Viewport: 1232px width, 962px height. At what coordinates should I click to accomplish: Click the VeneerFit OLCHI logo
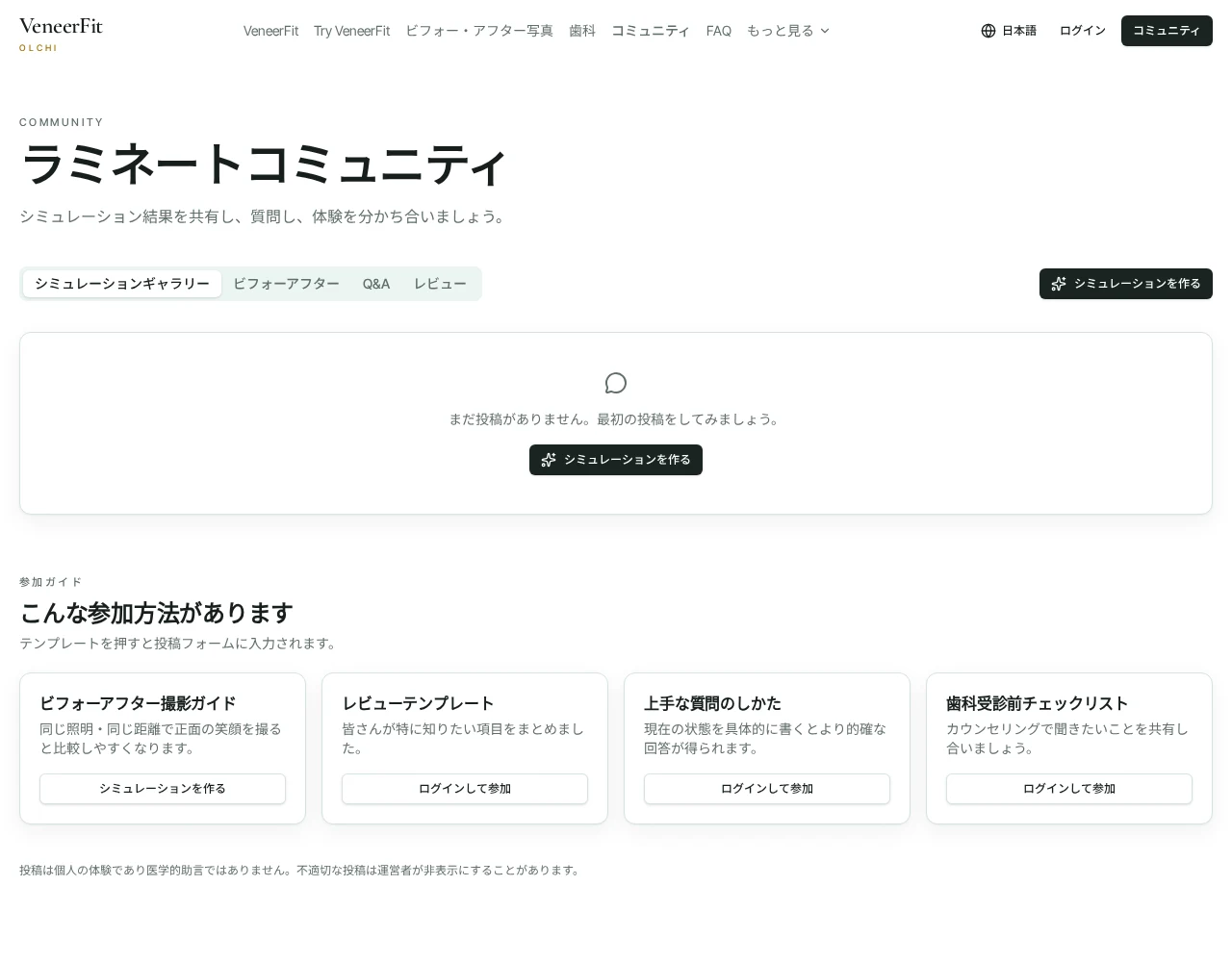point(61,35)
